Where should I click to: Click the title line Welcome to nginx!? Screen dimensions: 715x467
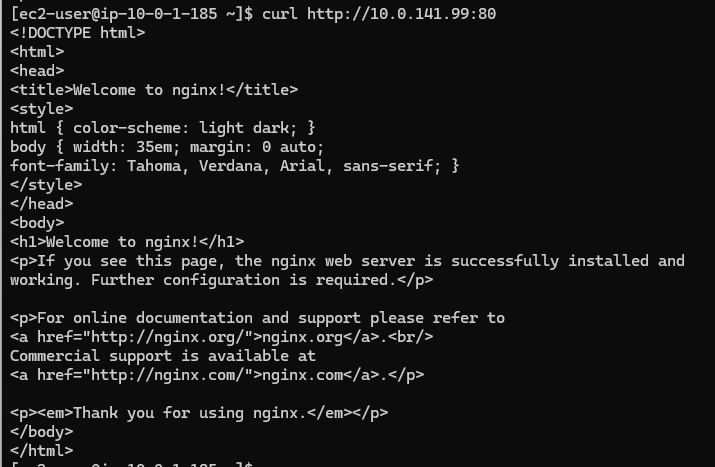point(154,89)
